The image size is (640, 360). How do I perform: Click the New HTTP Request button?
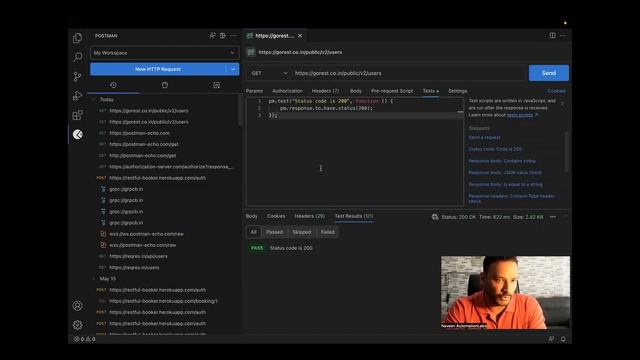(158, 69)
